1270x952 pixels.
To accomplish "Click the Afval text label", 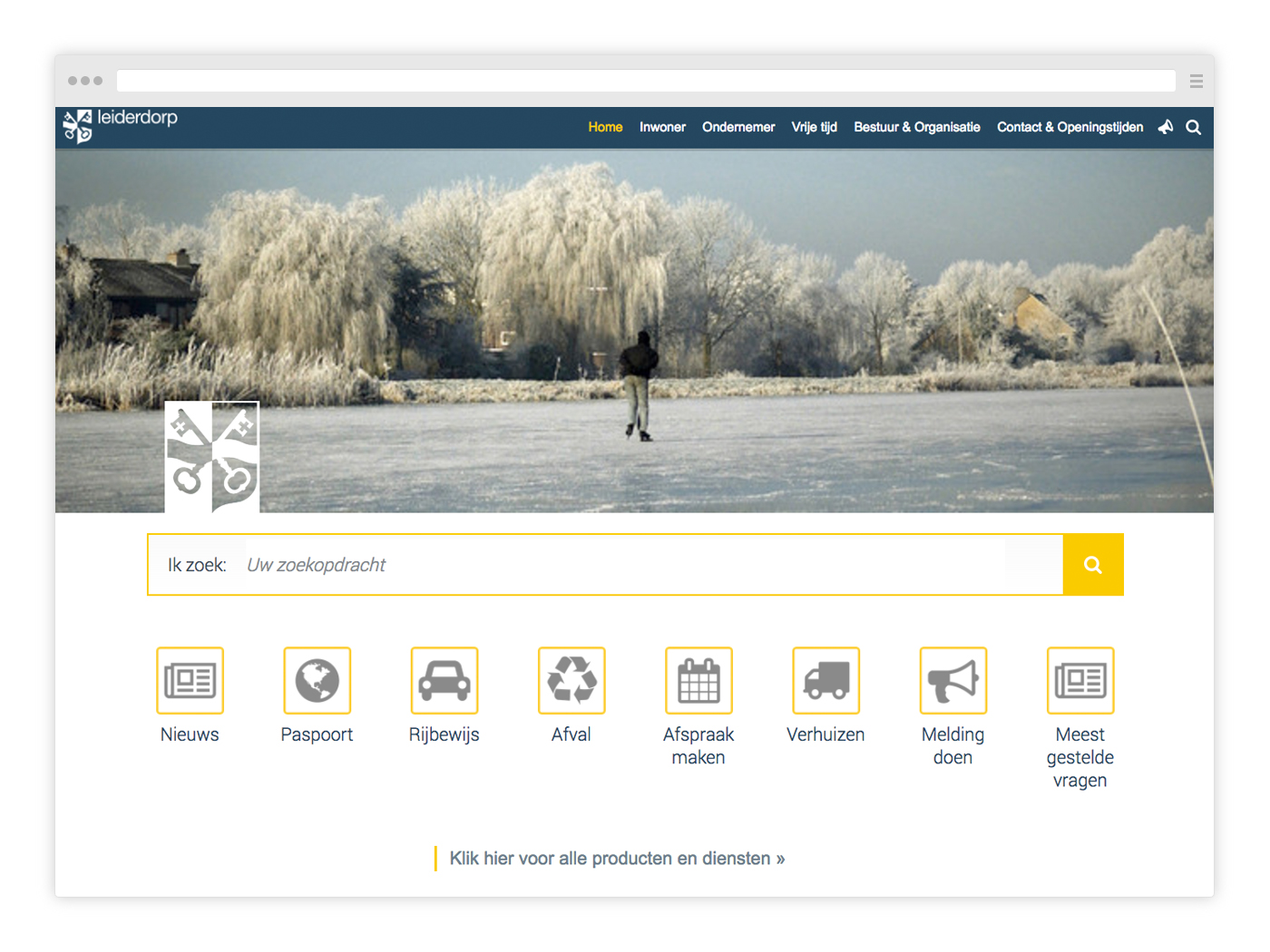I will [x=571, y=734].
